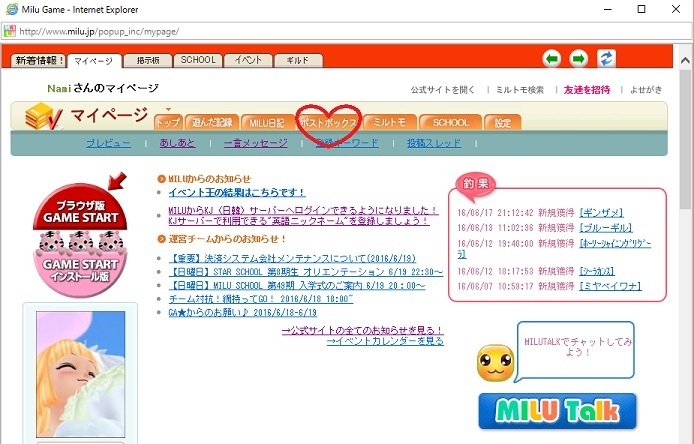Open the ギルド tab
Image resolution: width=694 pixels, height=444 pixels.
tap(298, 60)
